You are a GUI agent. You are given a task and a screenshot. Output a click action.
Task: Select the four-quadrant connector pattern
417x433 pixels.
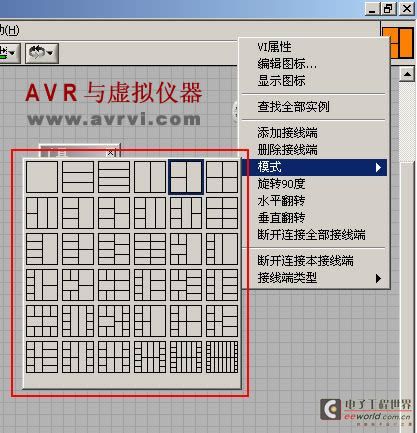[x=222, y=177]
